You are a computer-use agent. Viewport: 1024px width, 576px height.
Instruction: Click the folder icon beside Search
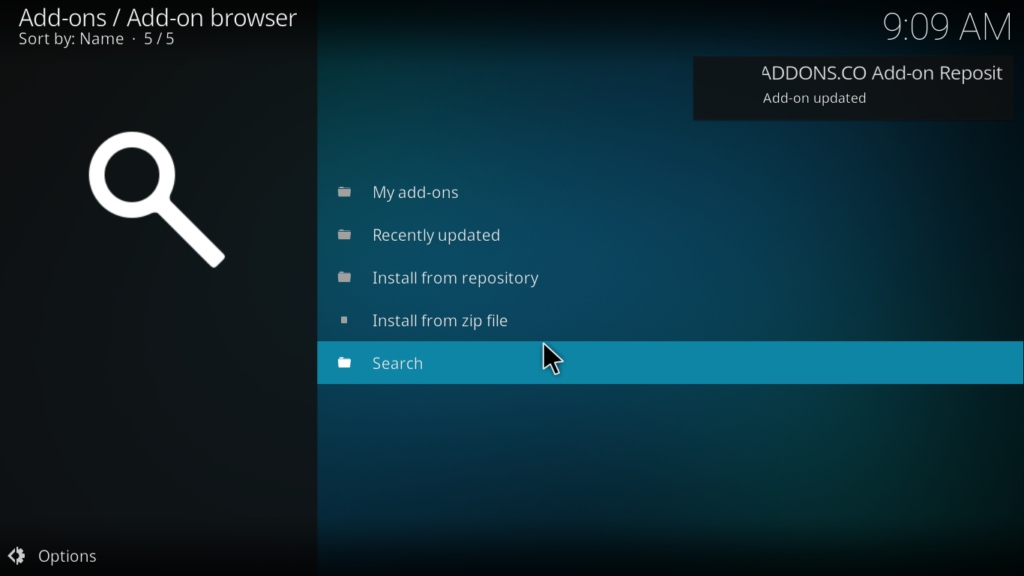pos(344,362)
